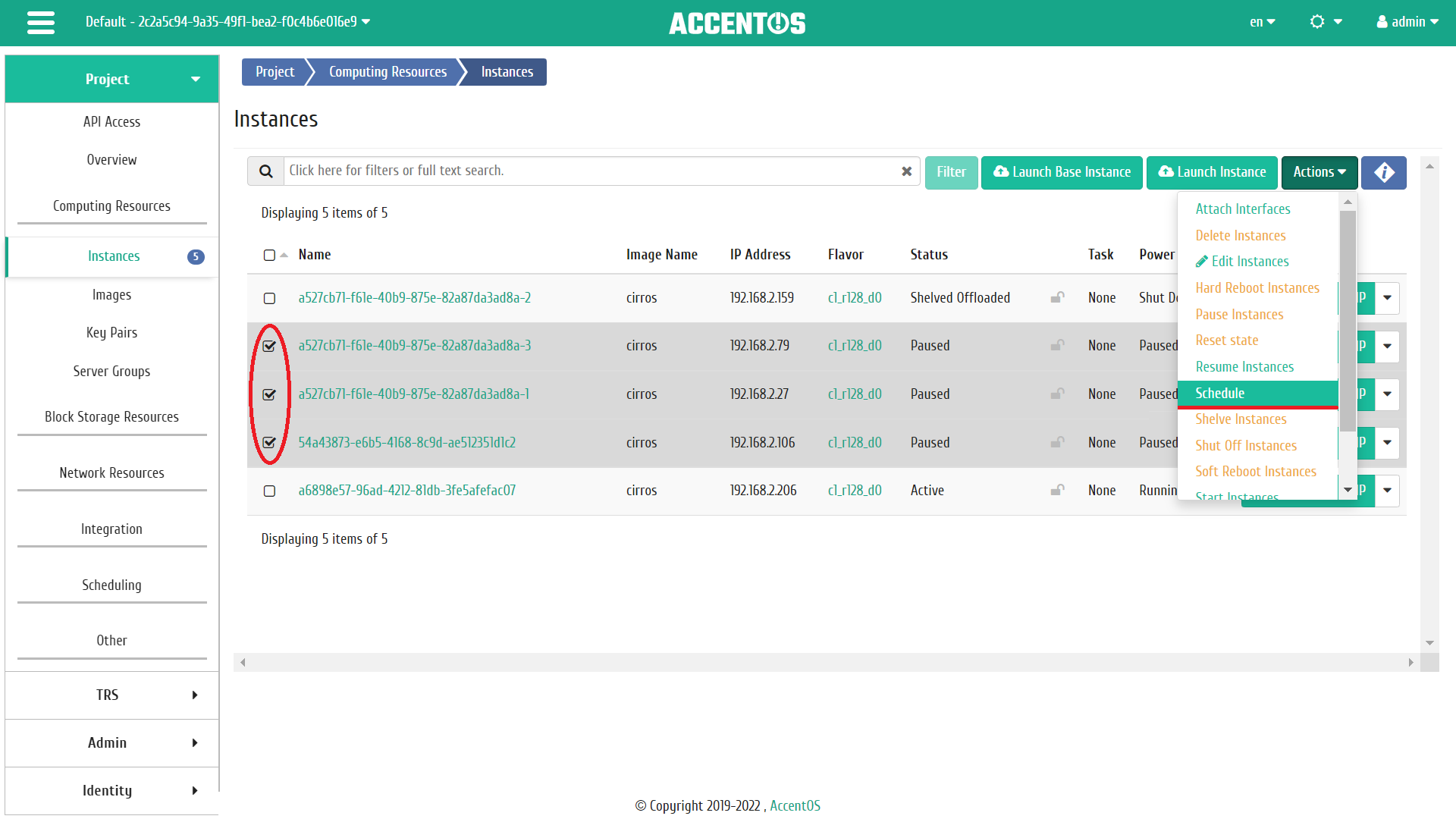Go to Computing Resources breadcrumb
Image resolution: width=1456 pixels, height=819 pixels.
click(x=388, y=72)
